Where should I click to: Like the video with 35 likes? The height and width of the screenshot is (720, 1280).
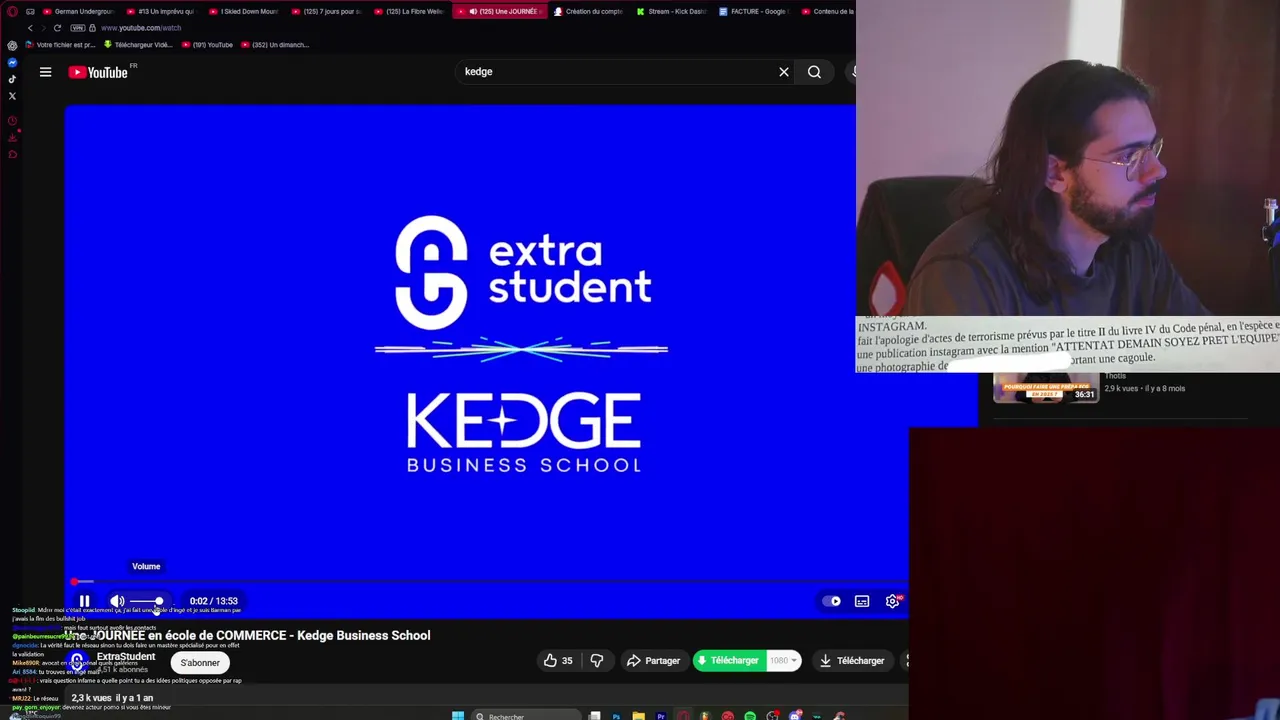click(558, 660)
